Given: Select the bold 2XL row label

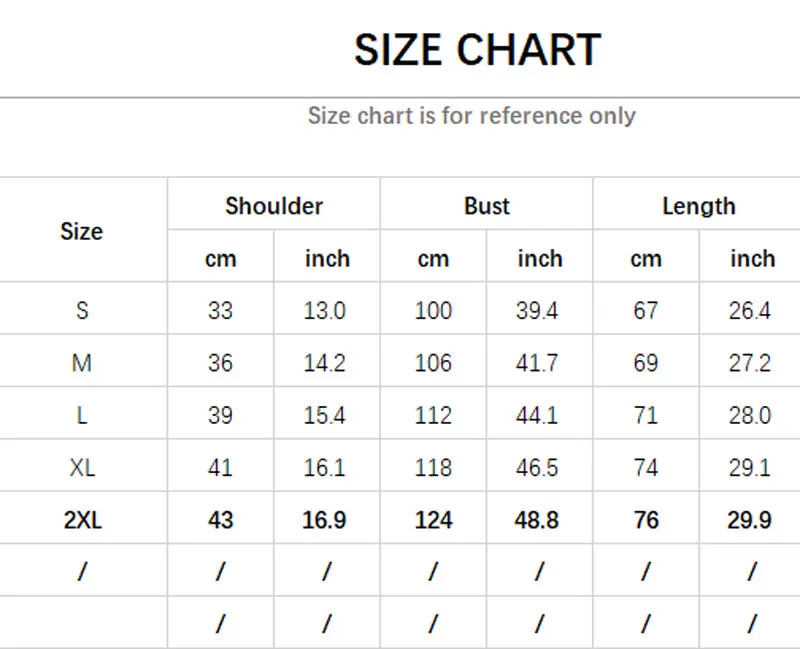Looking at the screenshot, I should pyautogui.click(x=83, y=520).
